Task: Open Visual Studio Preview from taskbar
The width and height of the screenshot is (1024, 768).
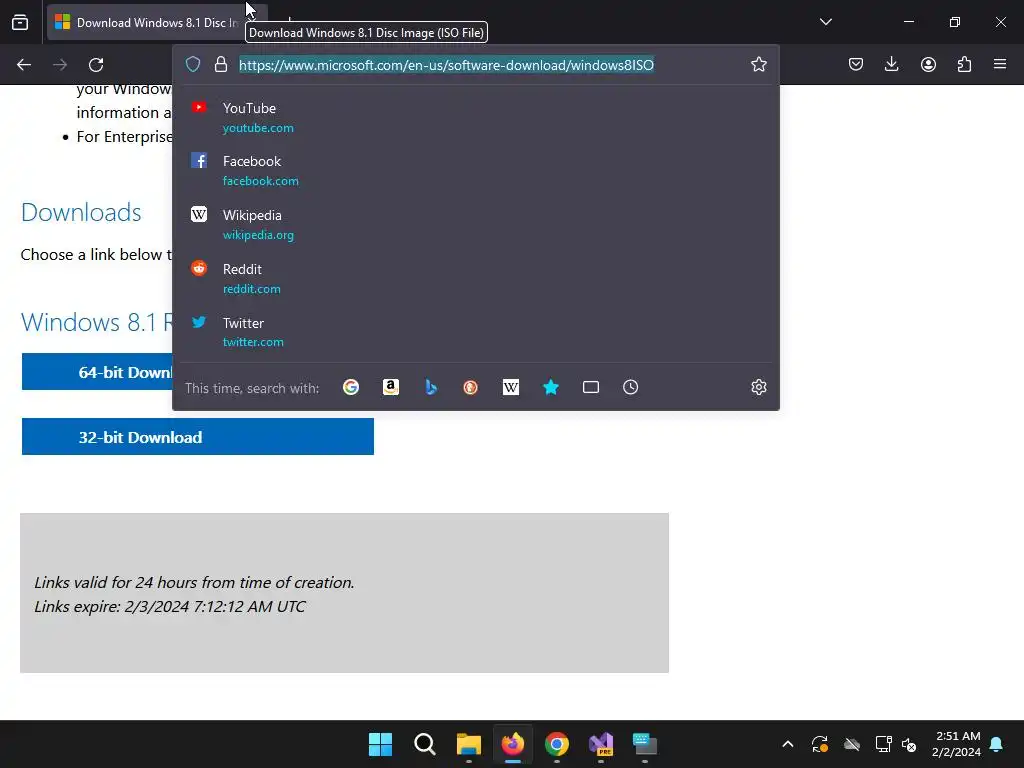Action: click(601, 744)
